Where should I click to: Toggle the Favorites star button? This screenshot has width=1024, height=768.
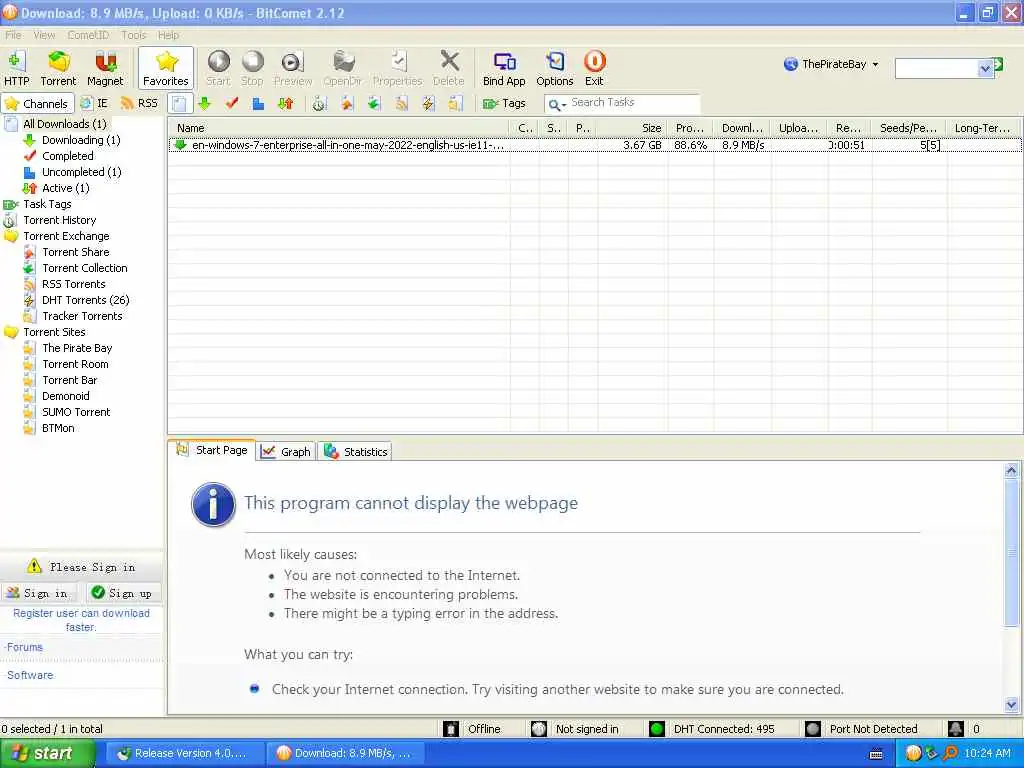166,69
